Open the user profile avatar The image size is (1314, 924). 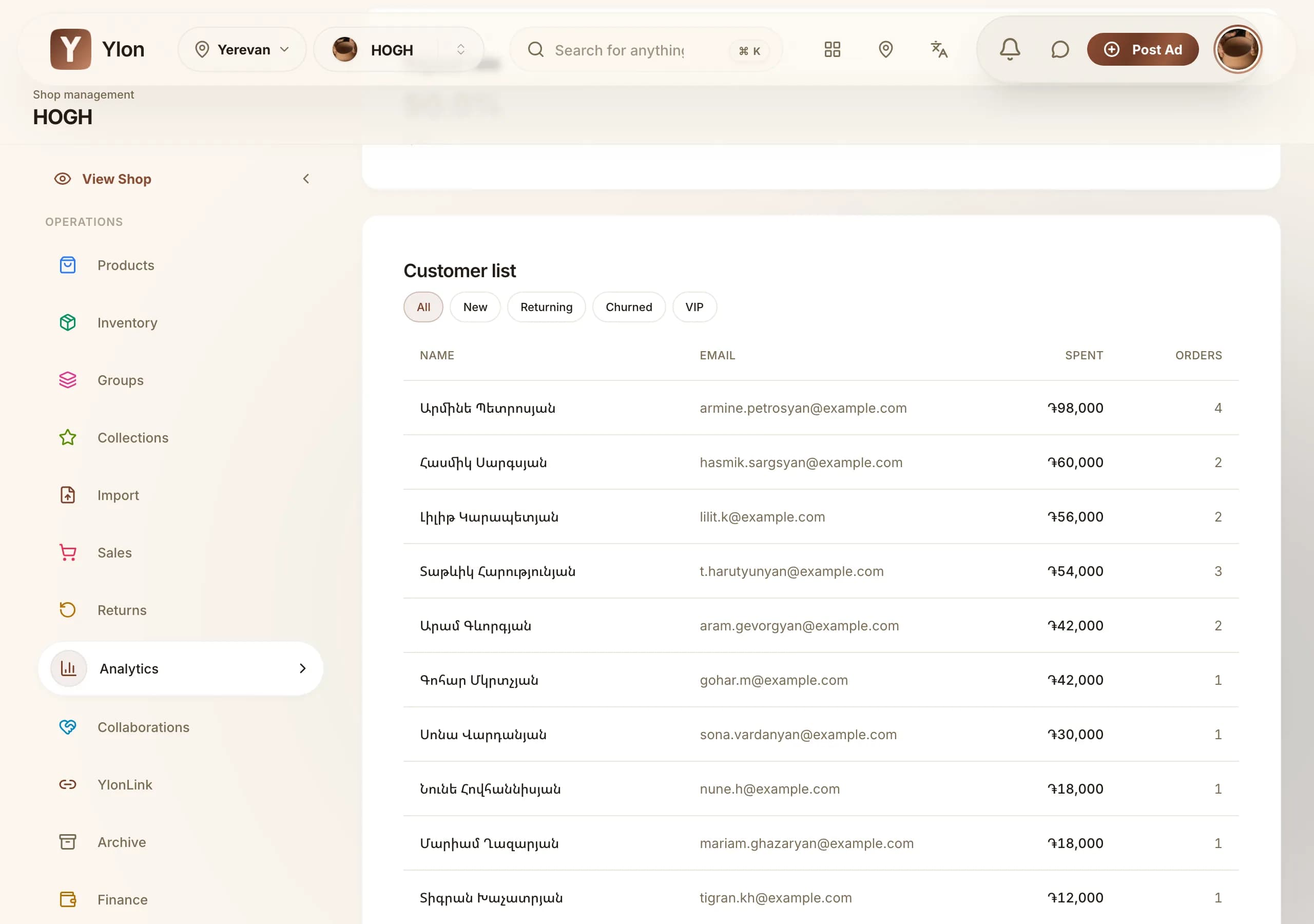[1238, 49]
